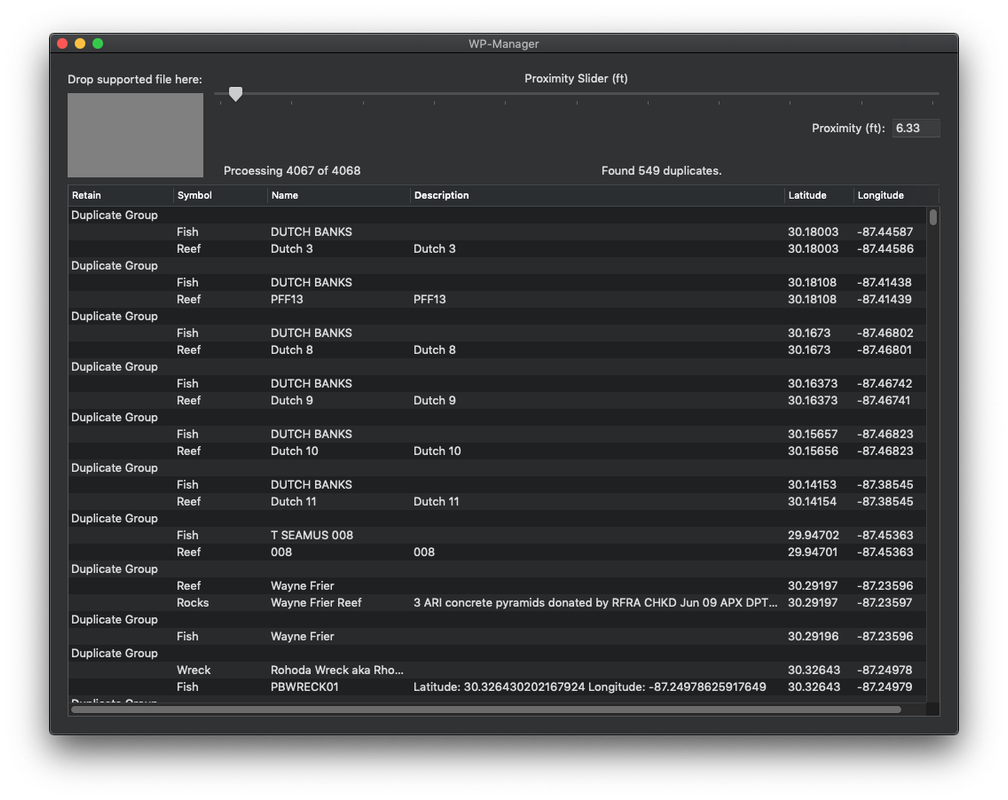Screen dimensions: 1008x800
Task: Sort by the Name column header
Action: (x=339, y=195)
